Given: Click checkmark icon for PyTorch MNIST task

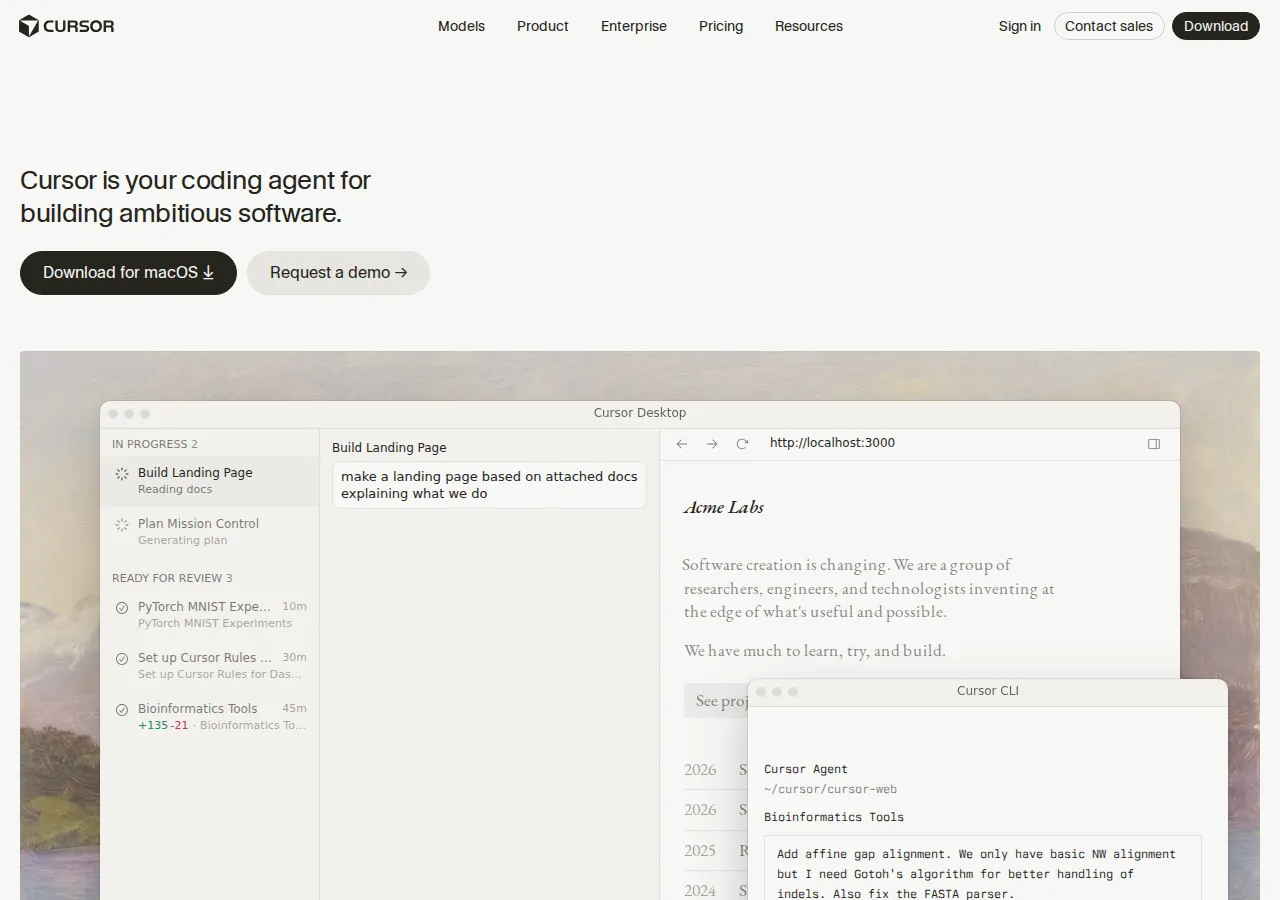Looking at the screenshot, I should click(x=122, y=608).
